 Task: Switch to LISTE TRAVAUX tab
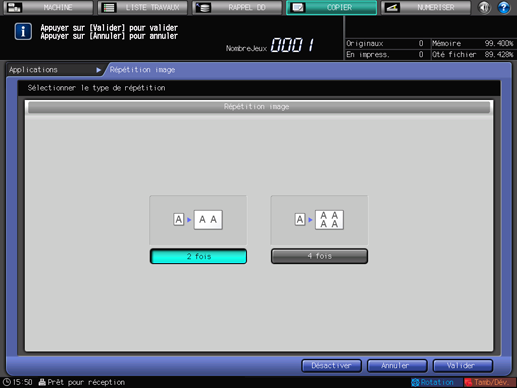tap(143, 7)
